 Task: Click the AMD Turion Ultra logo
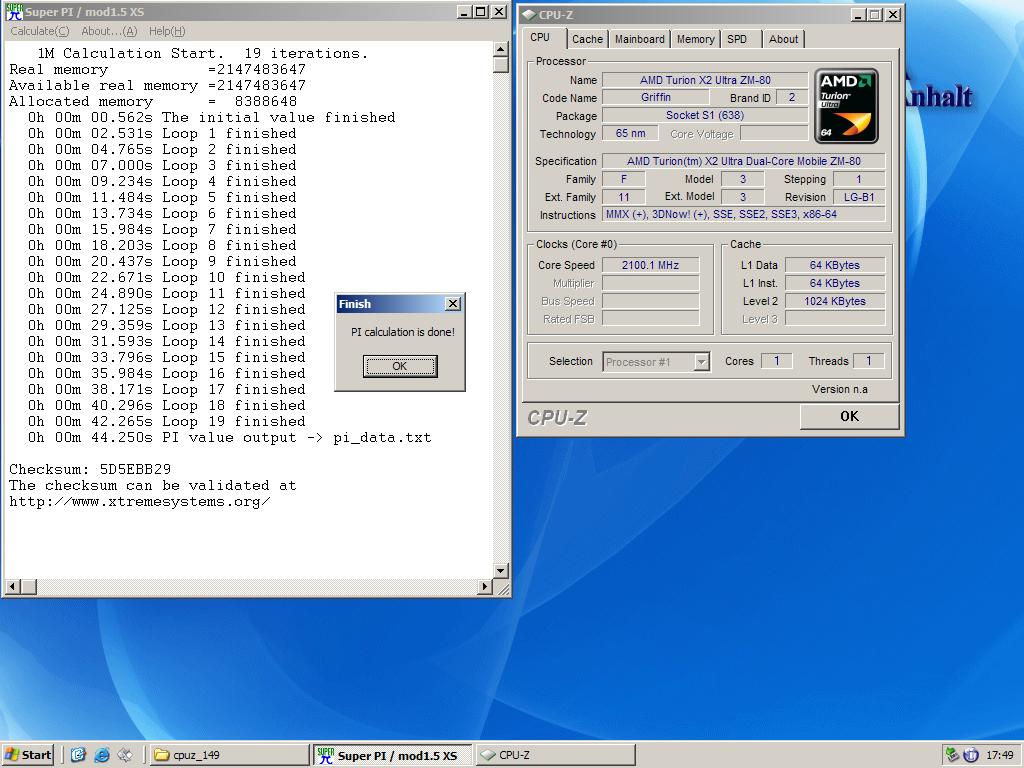point(846,106)
